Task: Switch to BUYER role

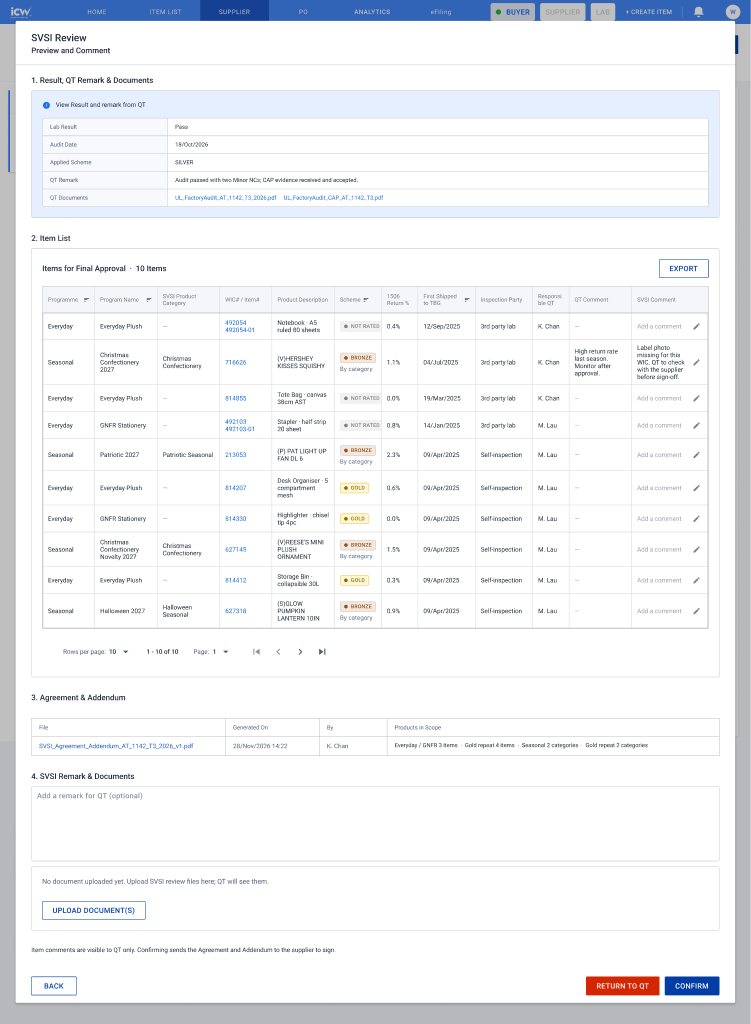Action: click(513, 12)
